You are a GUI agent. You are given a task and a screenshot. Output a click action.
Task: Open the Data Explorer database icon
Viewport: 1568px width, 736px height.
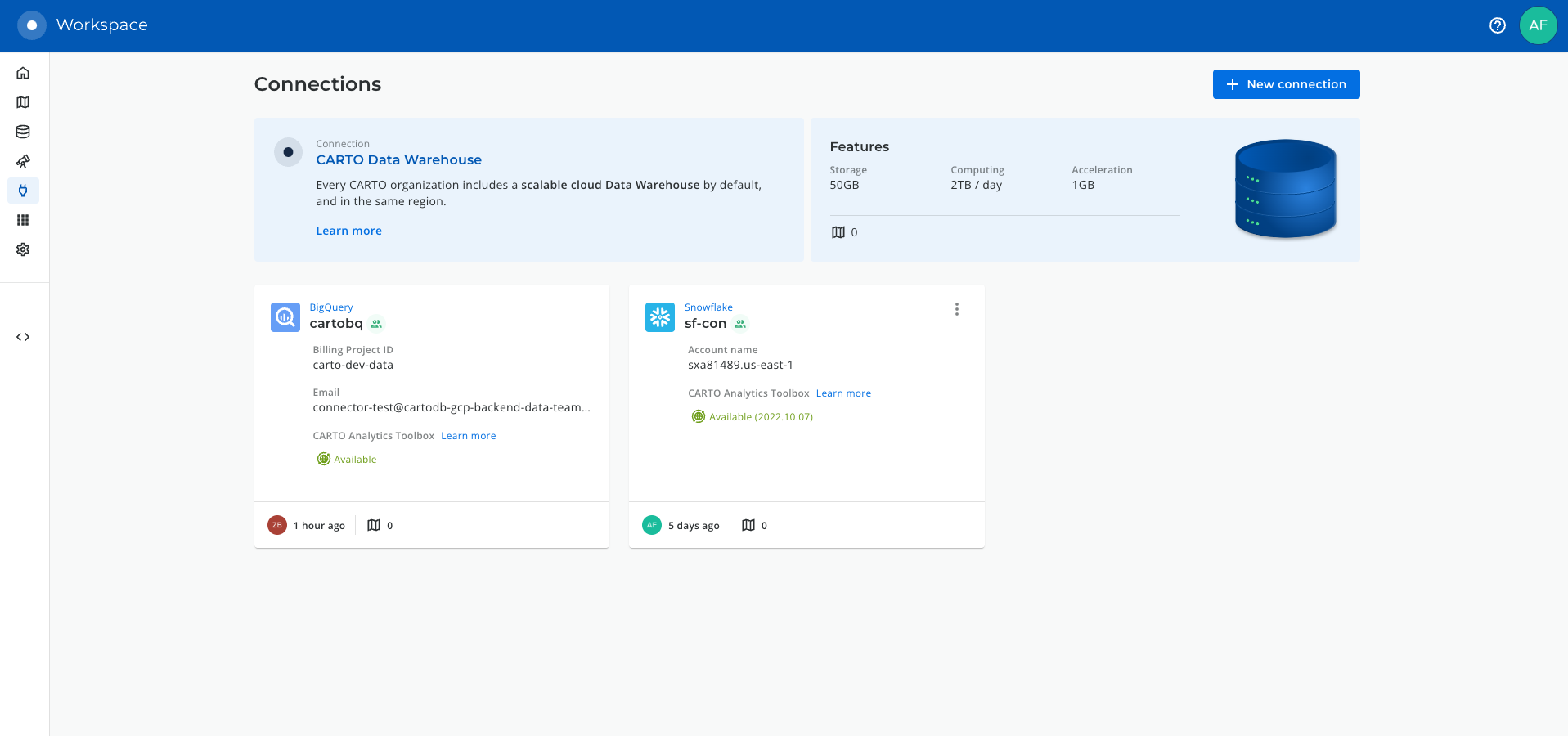click(23, 132)
